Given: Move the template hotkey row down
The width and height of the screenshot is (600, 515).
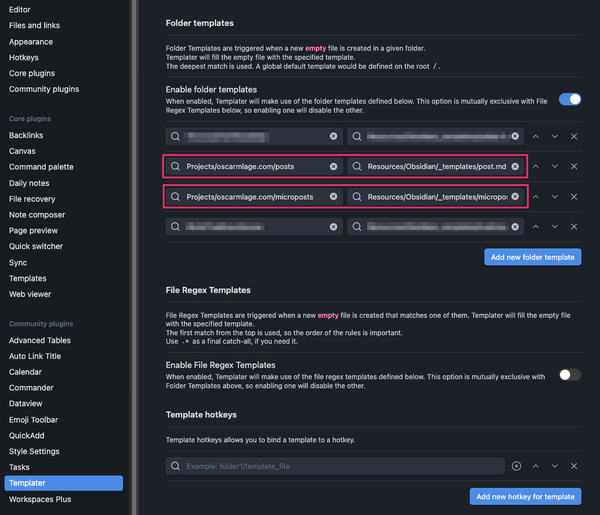Looking at the screenshot, I should [x=555, y=466].
